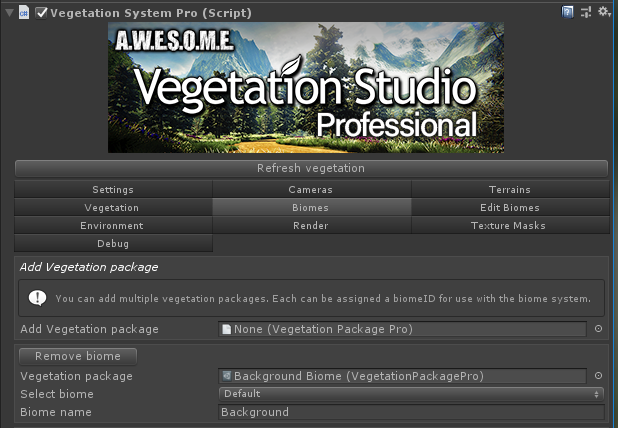Collapse the Vegetation System Pro component foldout

click(9, 13)
